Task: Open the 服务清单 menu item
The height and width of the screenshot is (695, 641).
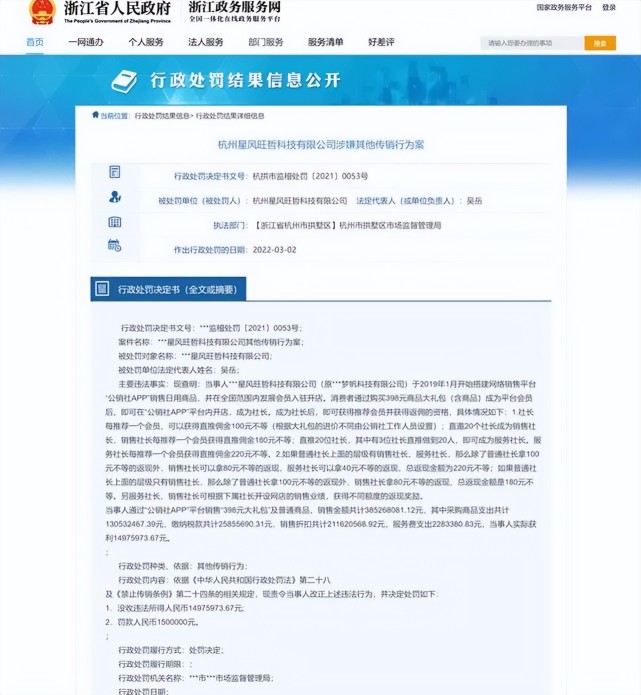Action: tap(325, 42)
